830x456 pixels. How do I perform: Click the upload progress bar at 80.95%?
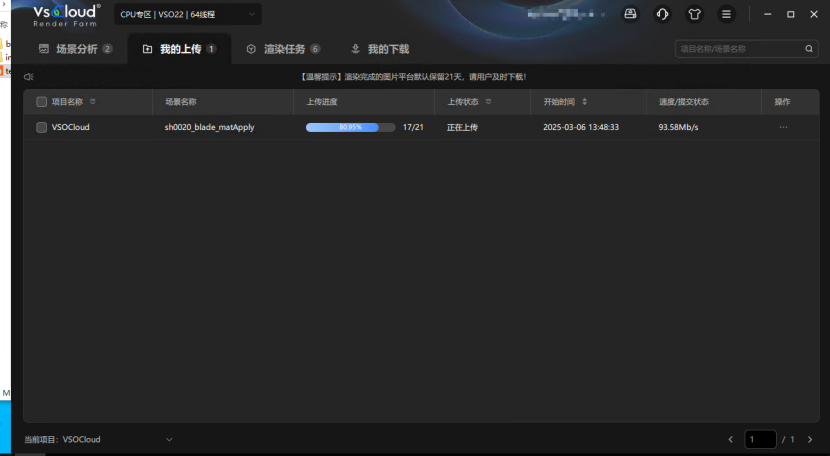[x=350, y=127]
